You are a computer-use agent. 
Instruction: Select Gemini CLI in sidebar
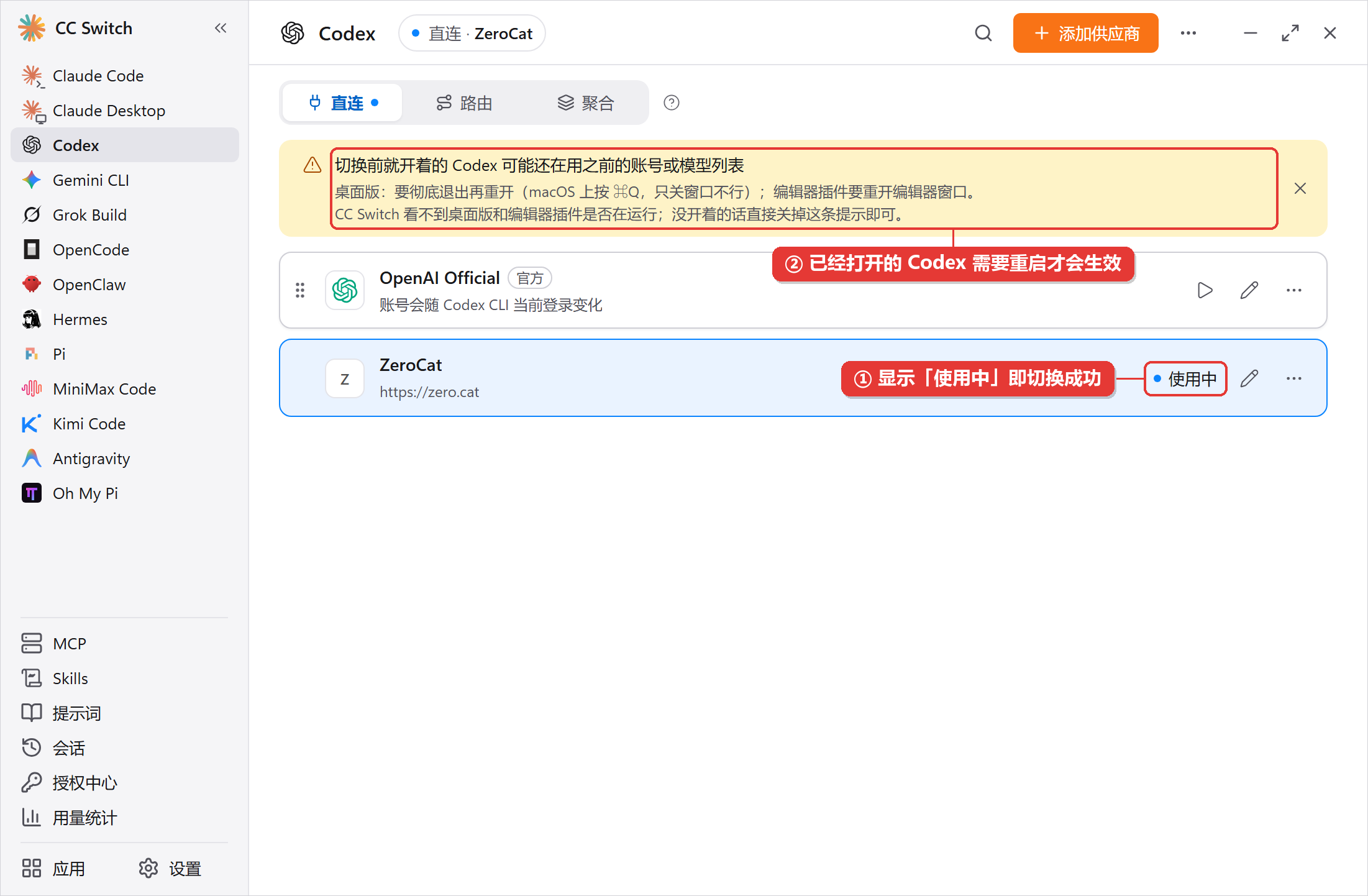(125, 180)
